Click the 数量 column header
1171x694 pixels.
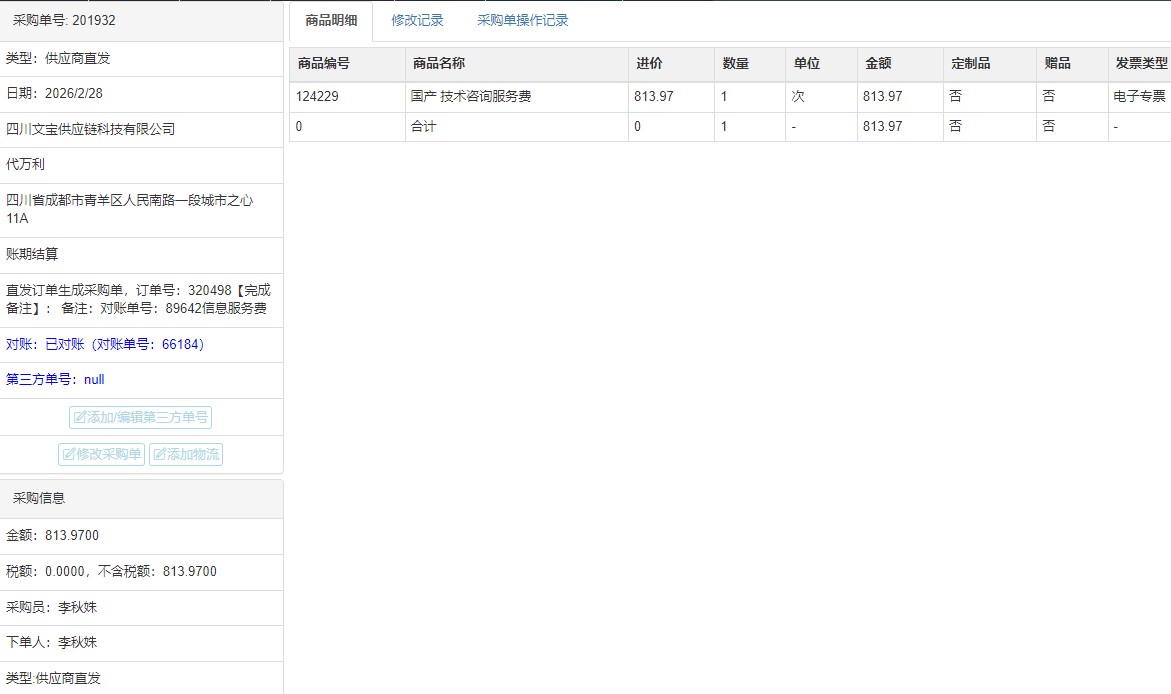tap(736, 63)
